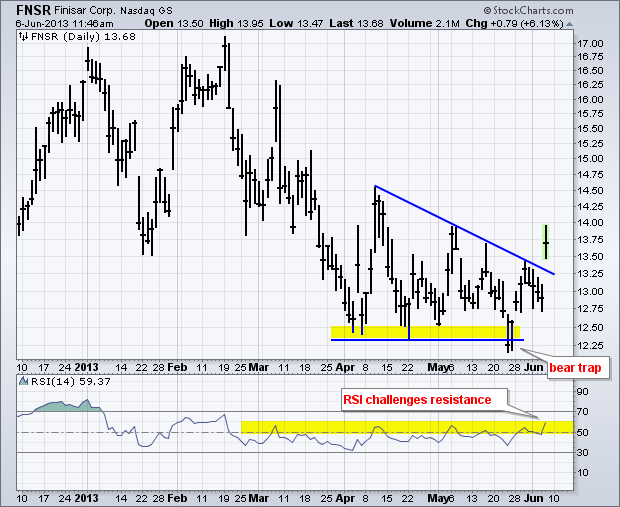This screenshot has height=507, width=620.
Task: Click the 'bear trap' annotation callout
Action: pos(576,368)
